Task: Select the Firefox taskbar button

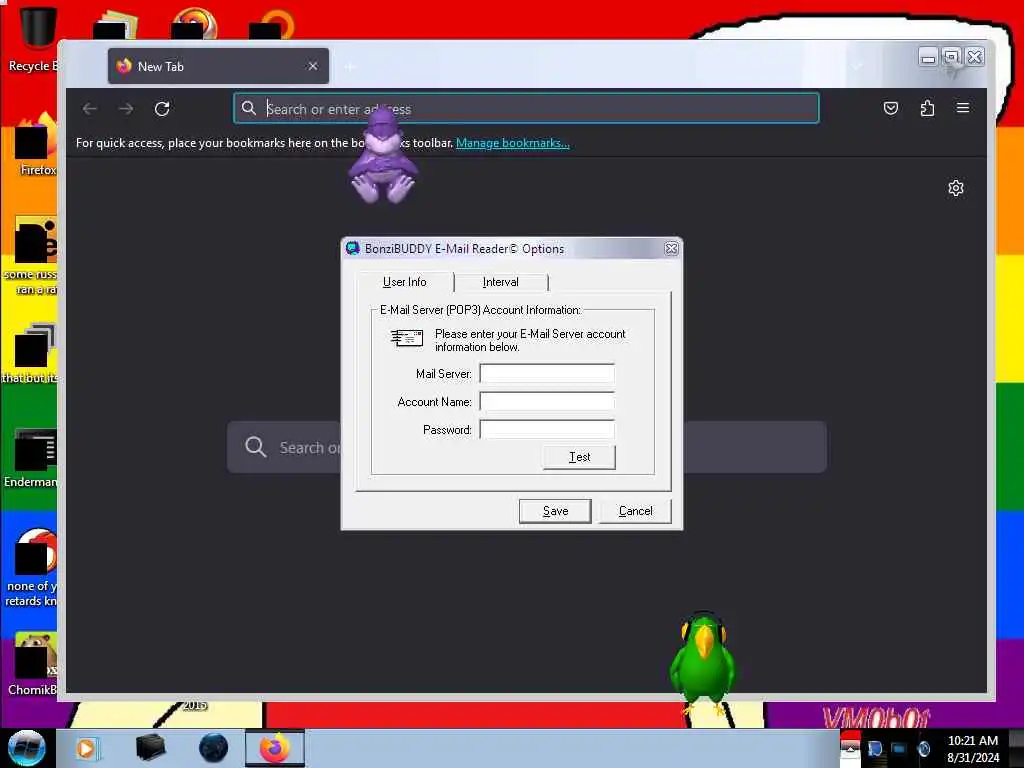Action: [x=275, y=748]
